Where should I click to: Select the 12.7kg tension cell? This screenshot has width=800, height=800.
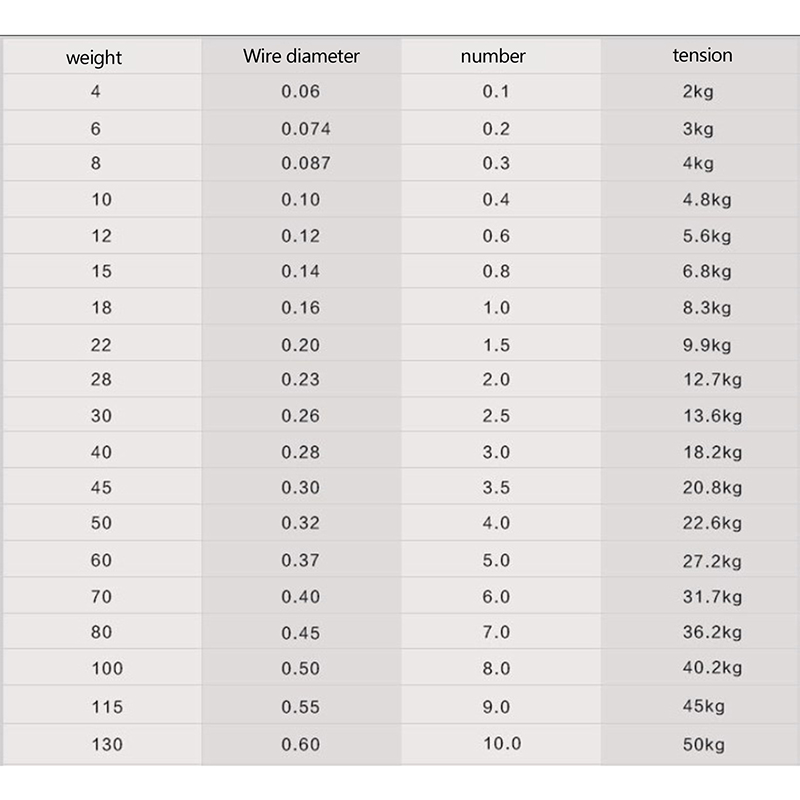point(712,380)
